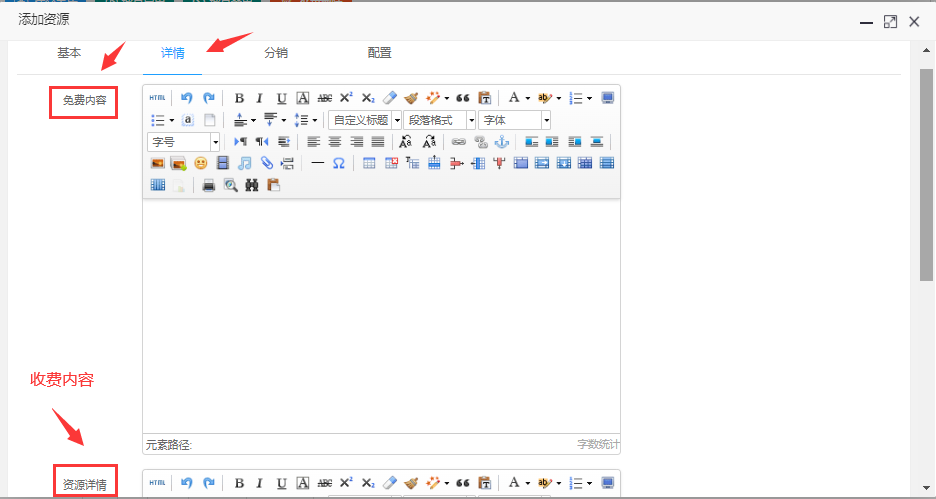Click the anchor icon
The width and height of the screenshot is (936, 499).
point(502,142)
